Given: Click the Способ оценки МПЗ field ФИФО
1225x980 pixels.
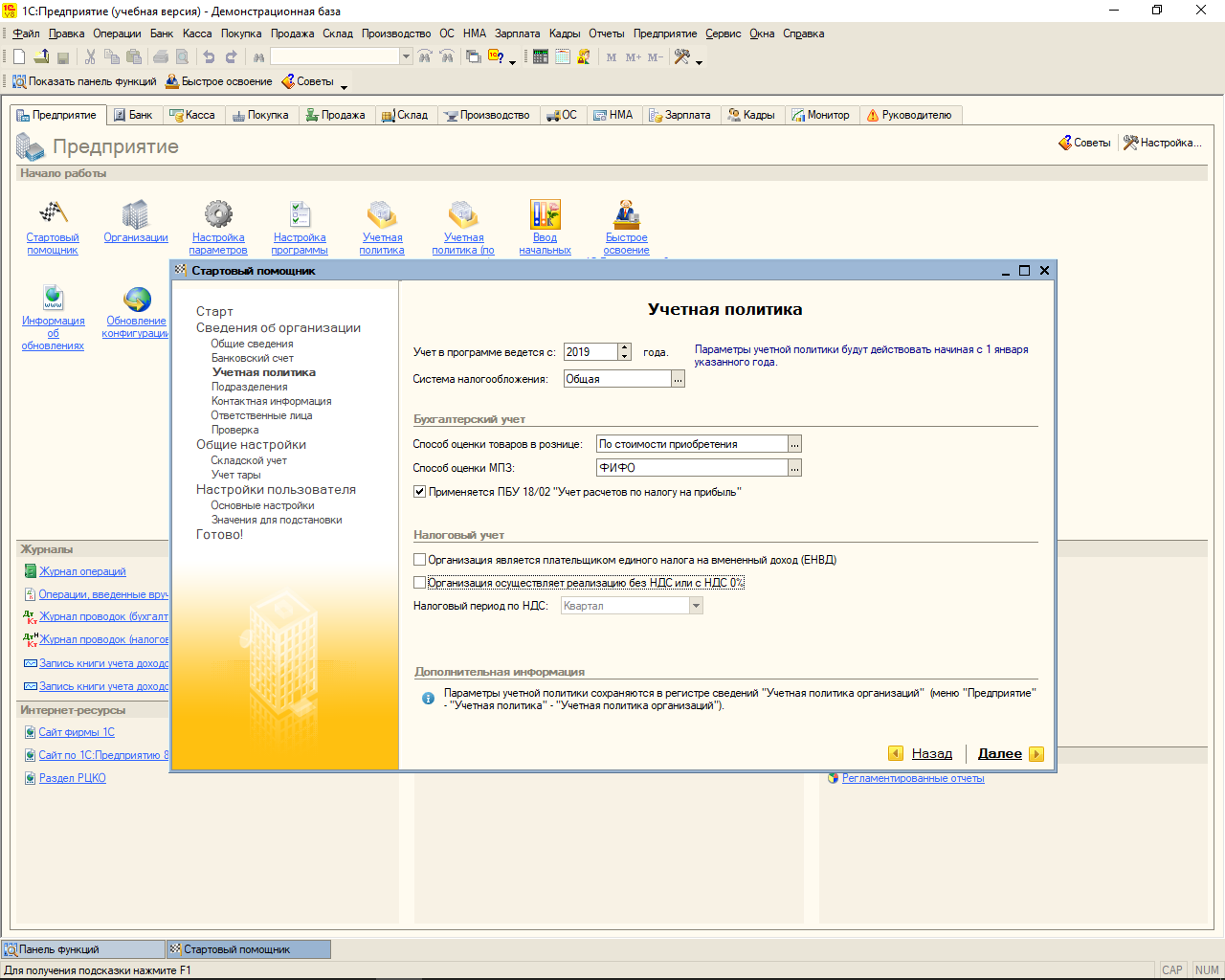Looking at the screenshot, I should (x=692, y=468).
